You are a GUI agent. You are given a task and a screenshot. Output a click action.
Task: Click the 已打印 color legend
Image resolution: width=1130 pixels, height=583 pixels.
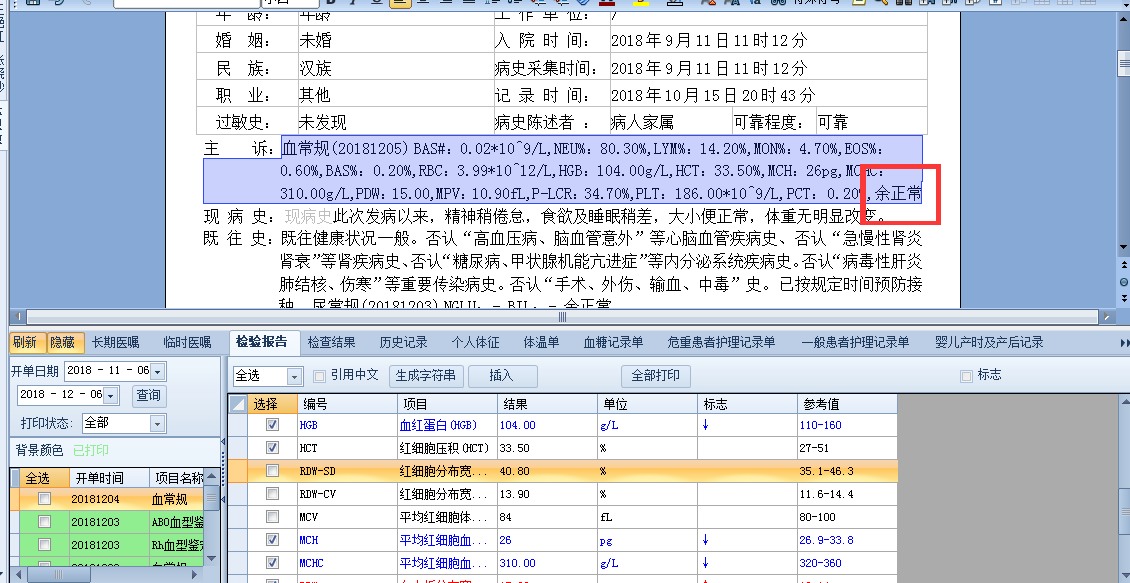point(90,450)
